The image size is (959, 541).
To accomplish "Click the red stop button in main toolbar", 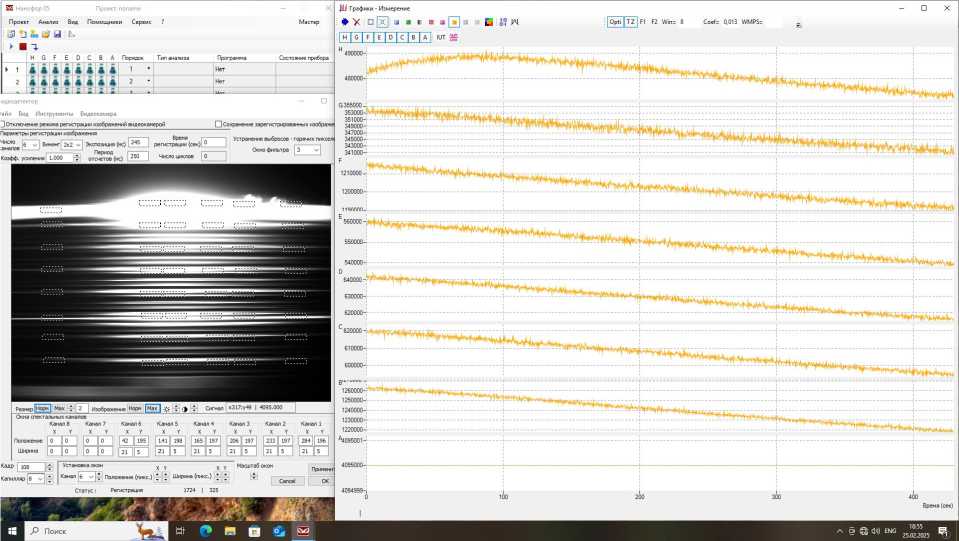I will [x=23, y=46].
